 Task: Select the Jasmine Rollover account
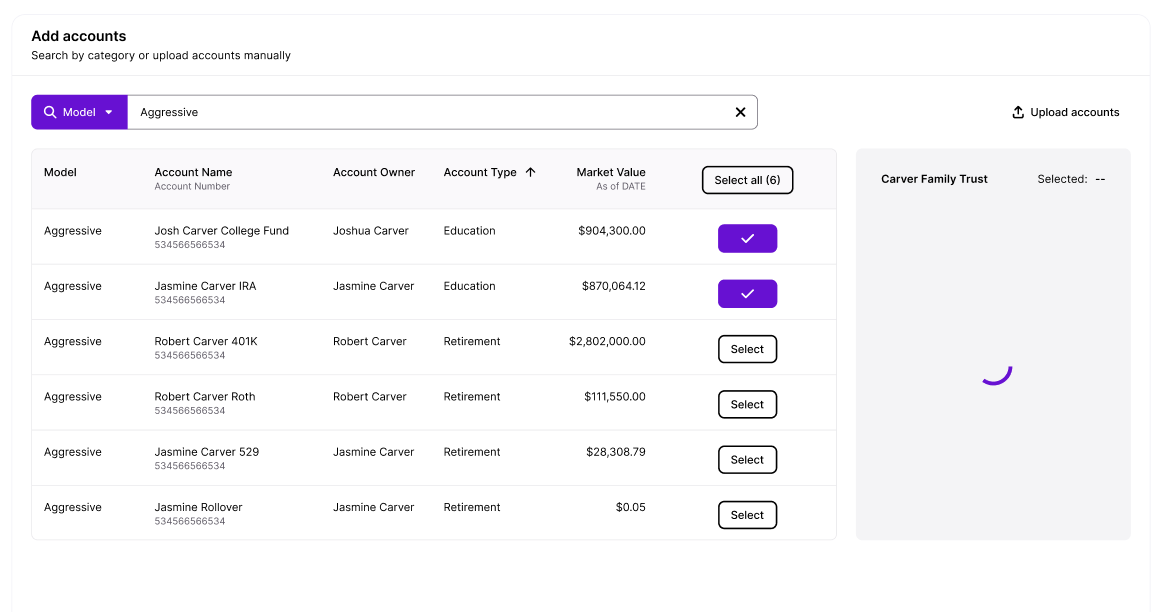(747, 515)
